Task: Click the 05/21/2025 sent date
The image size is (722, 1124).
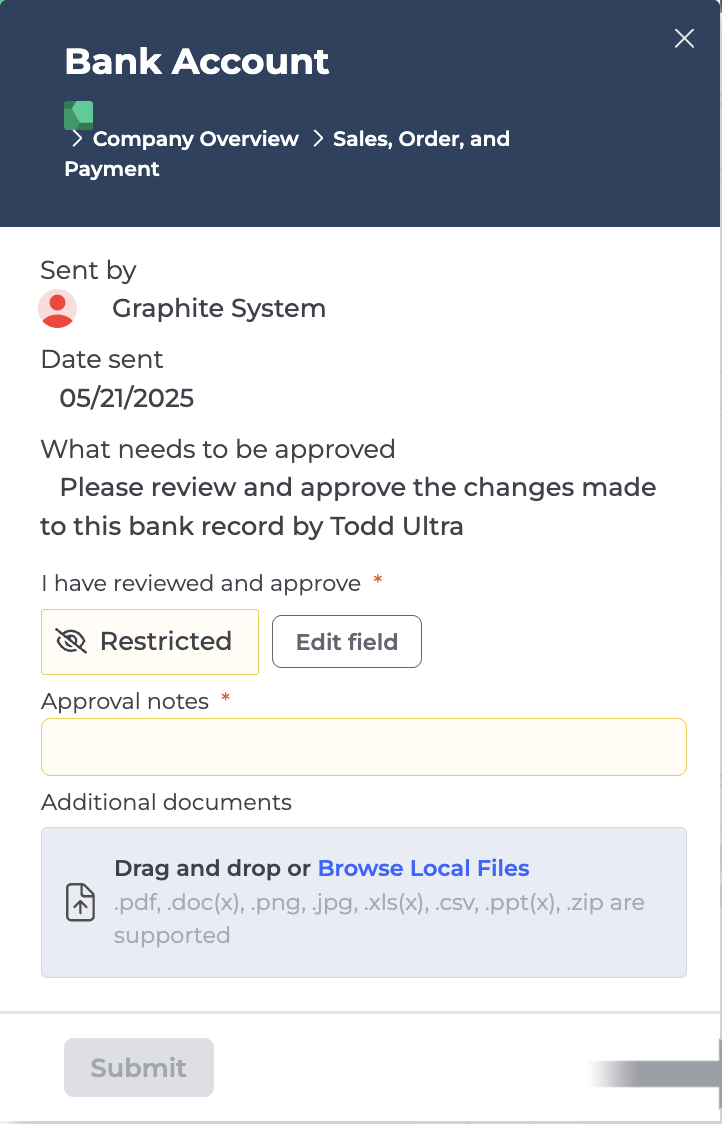Action: click(127, 398)
